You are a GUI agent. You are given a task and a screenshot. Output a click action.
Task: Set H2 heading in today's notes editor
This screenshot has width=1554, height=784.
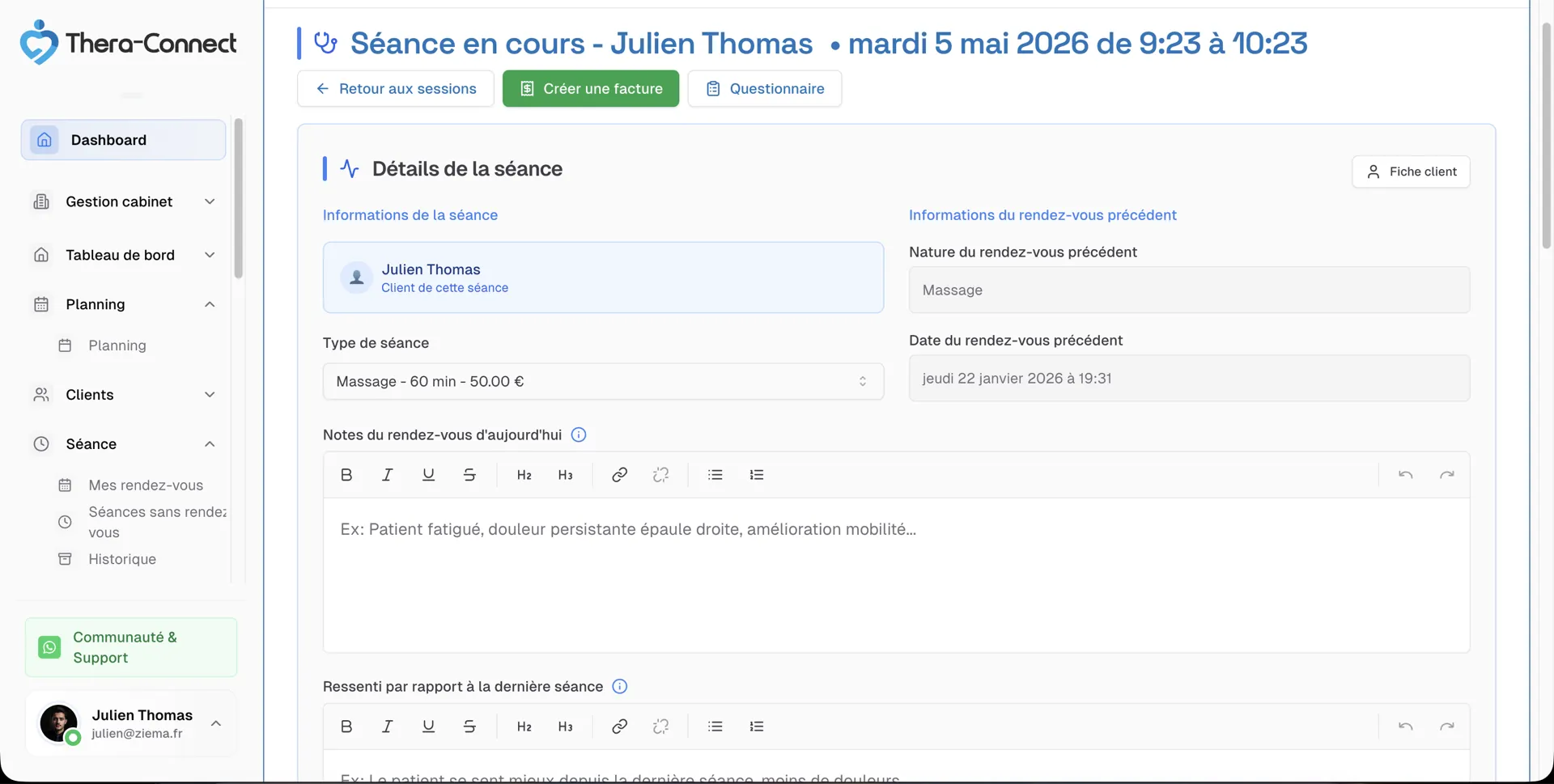pyautogui.click(x=524, y=475)
